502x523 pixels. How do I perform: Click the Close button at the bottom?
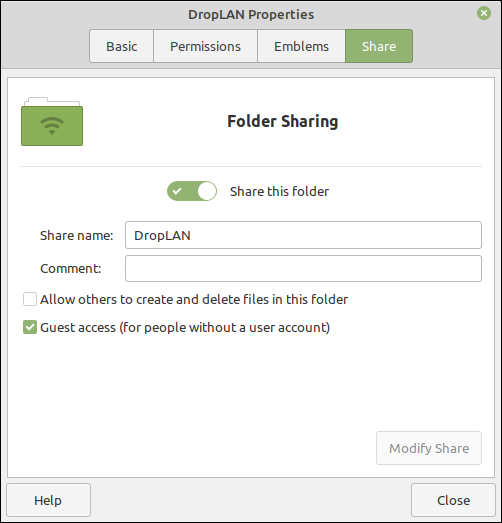(x=453, y=500)
